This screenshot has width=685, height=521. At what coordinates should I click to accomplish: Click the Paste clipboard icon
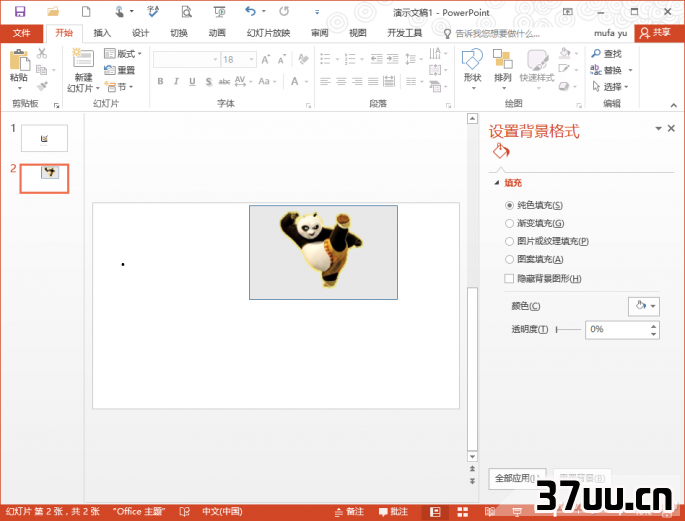pyautogui.click(x=19, y=60)
